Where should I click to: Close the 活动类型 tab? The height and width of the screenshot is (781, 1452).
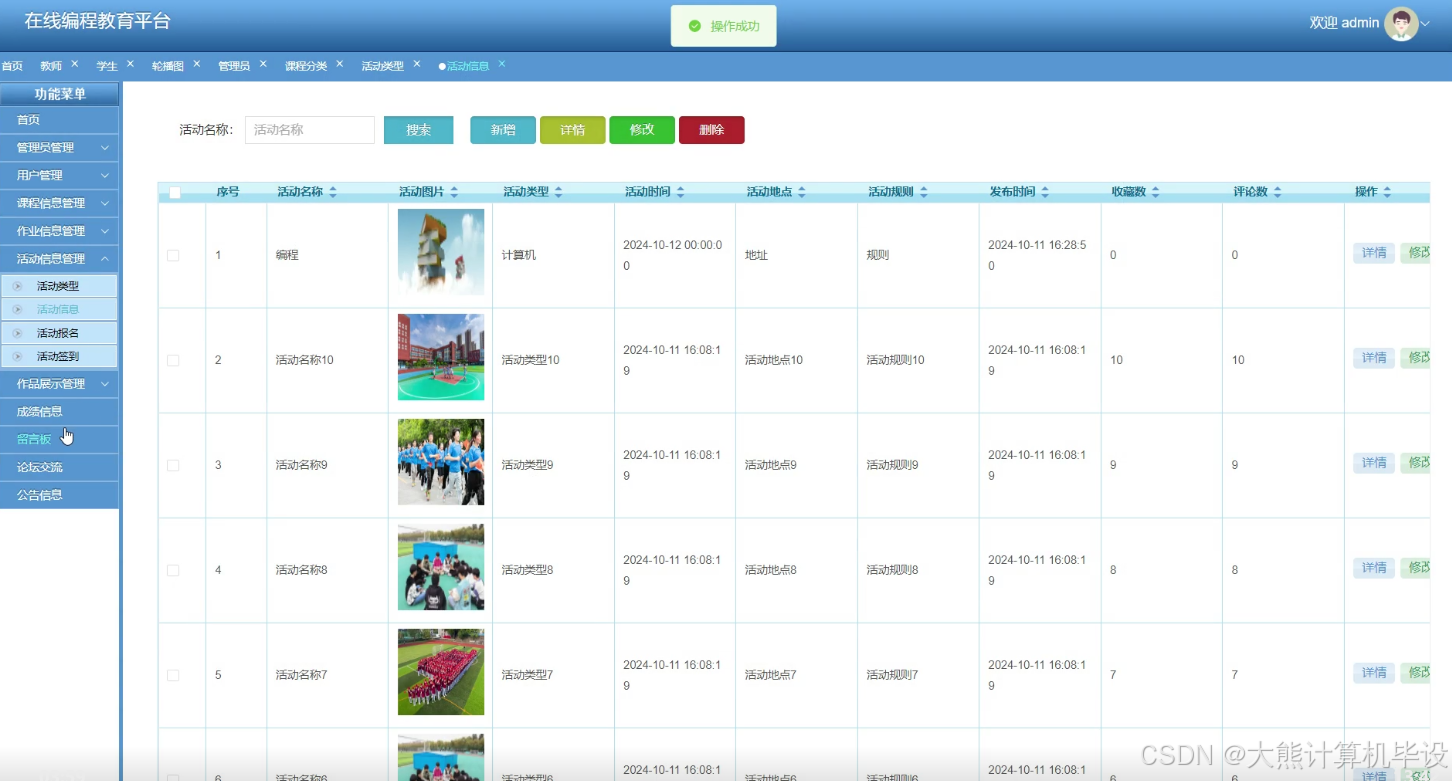[417, 64]
